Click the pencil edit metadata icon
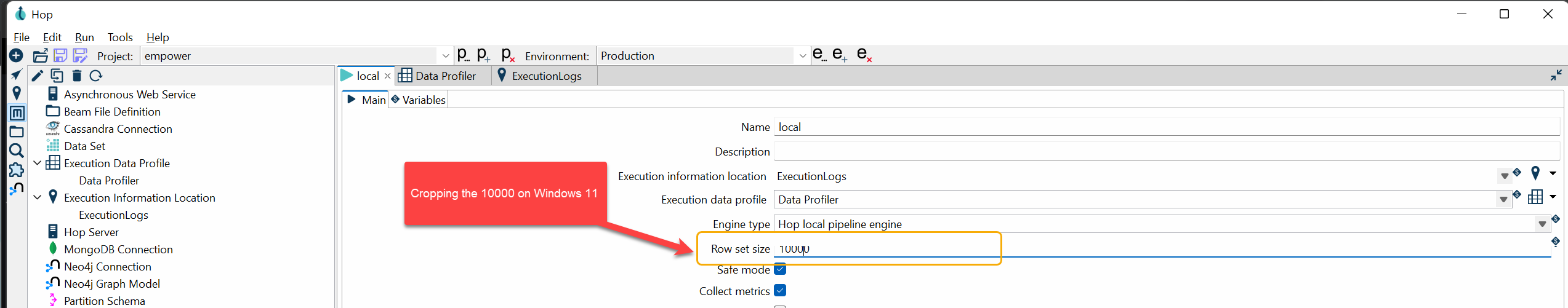Screen dimensions: 1568x308 38,76
